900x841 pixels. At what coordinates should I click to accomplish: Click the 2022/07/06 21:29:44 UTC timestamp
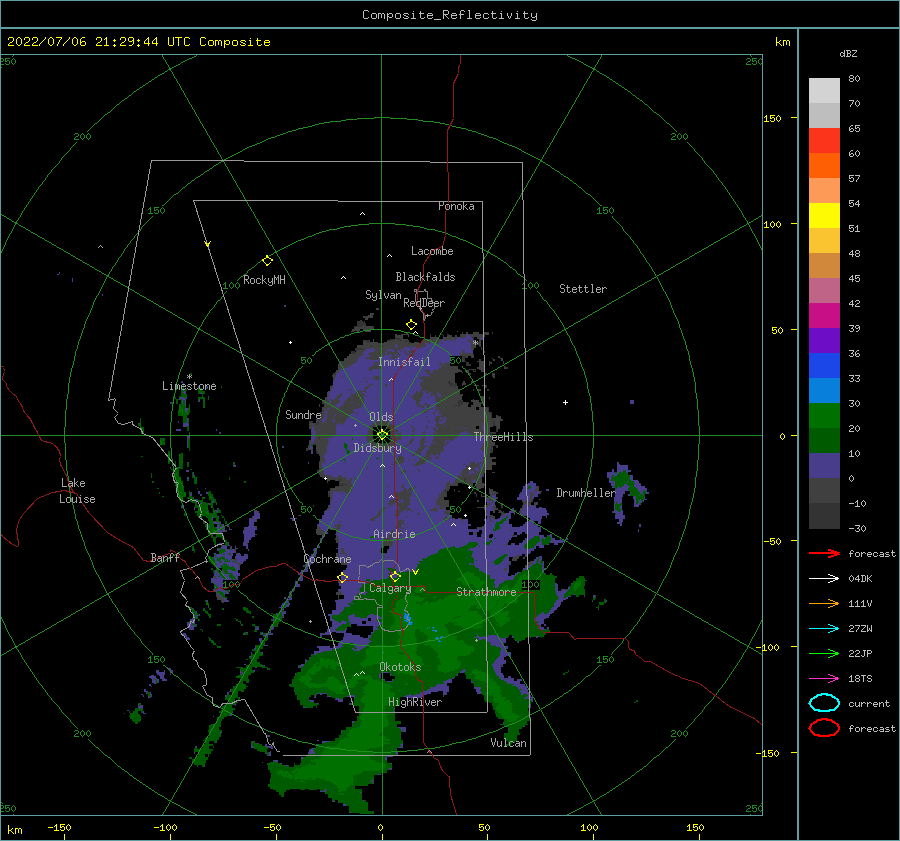click(x=138, y=42)
